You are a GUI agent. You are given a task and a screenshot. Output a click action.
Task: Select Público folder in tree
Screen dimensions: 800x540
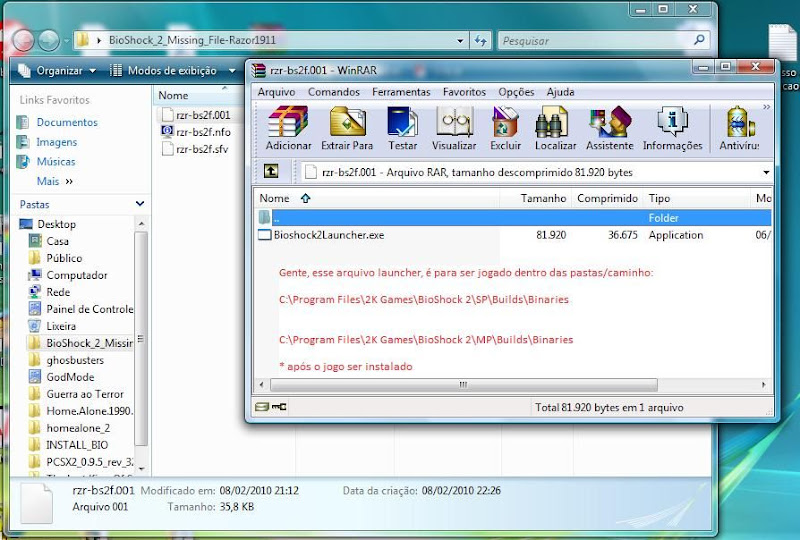64,258
